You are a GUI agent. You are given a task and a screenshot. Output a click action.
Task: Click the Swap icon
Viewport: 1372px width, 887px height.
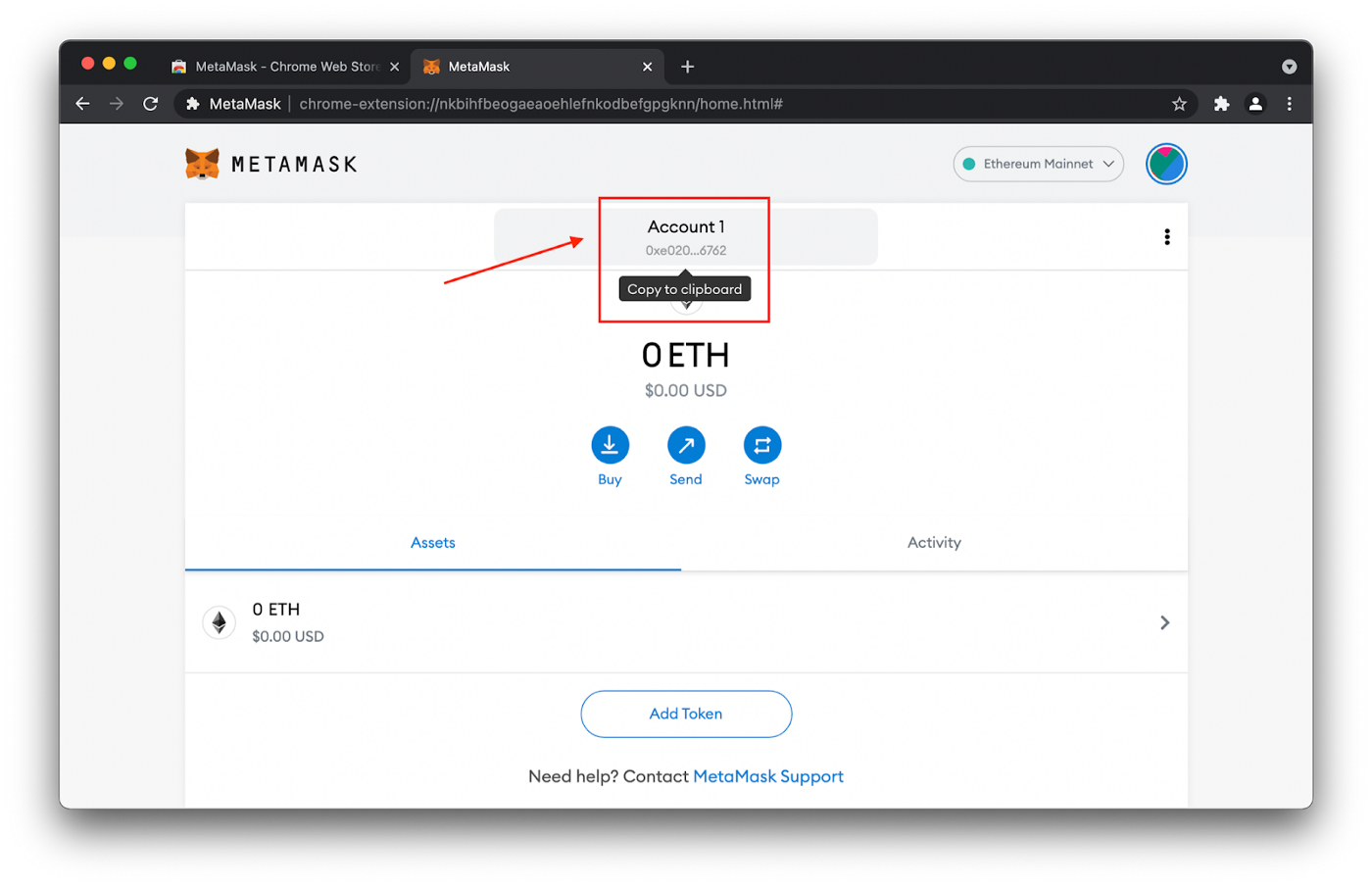click(762, 446)
